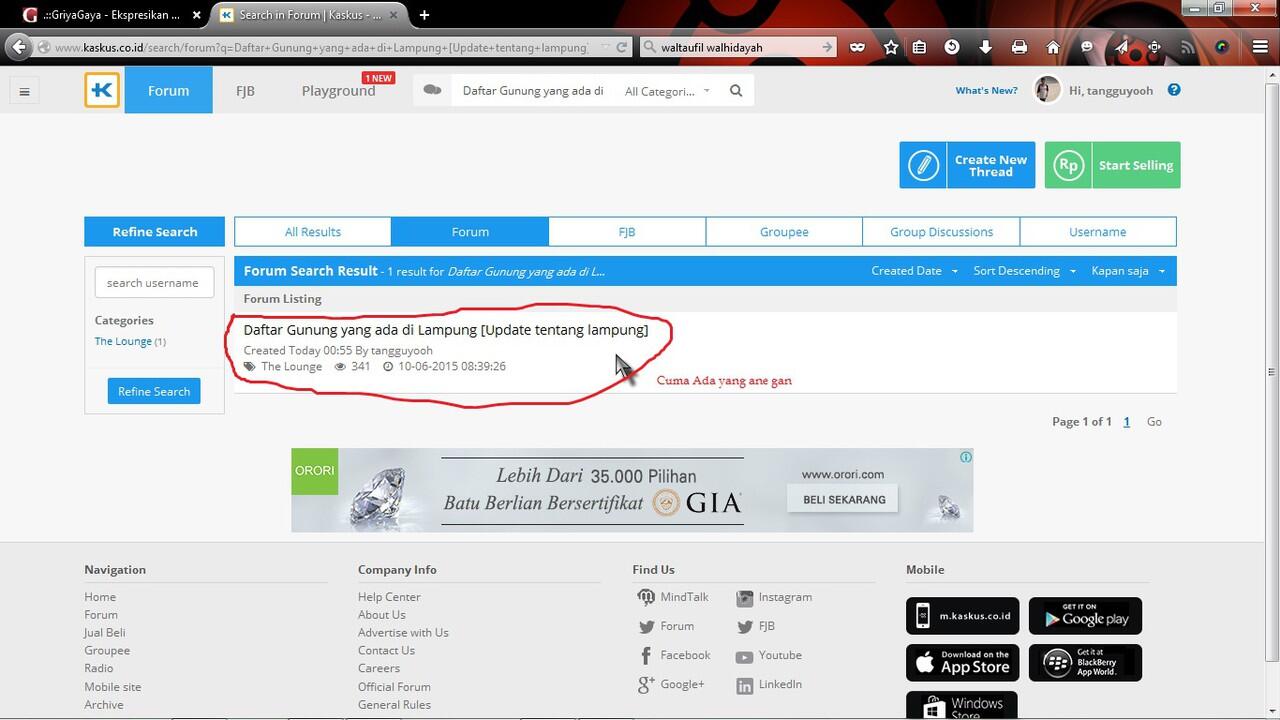The width and height of the screenshot is (1280, 720).
Task: Click the App Store download badge
Action: click(x=962, y=663)
